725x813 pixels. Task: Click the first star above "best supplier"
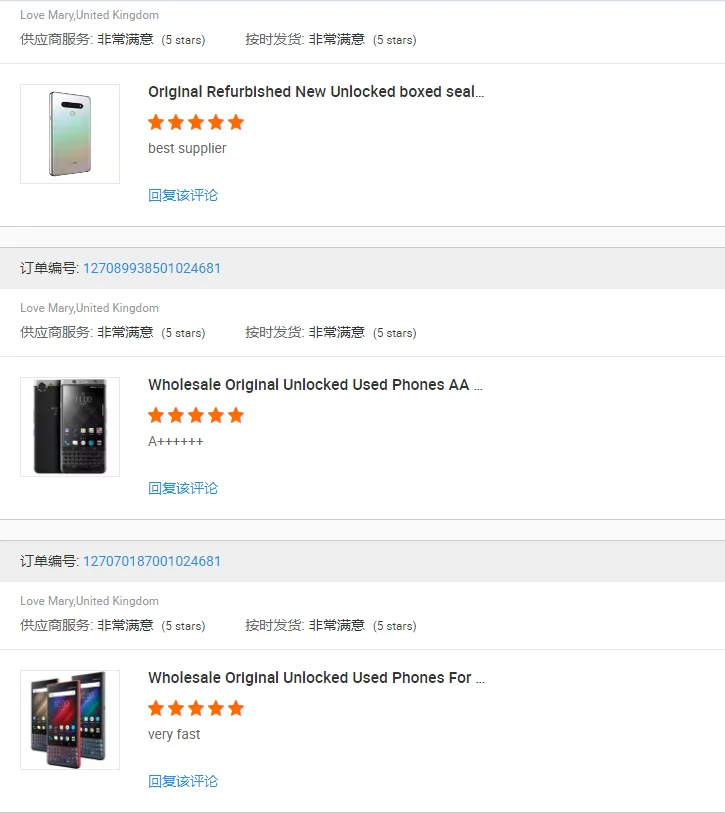[156, 123]
